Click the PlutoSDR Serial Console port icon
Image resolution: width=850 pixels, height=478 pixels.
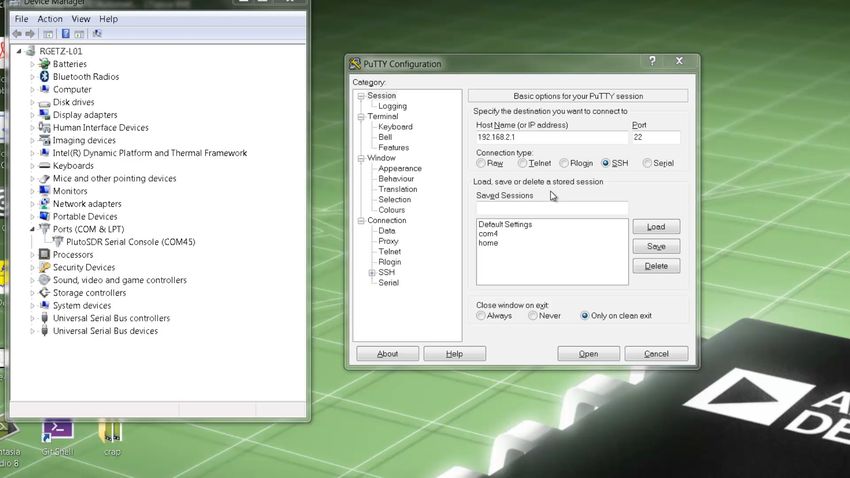58,242
